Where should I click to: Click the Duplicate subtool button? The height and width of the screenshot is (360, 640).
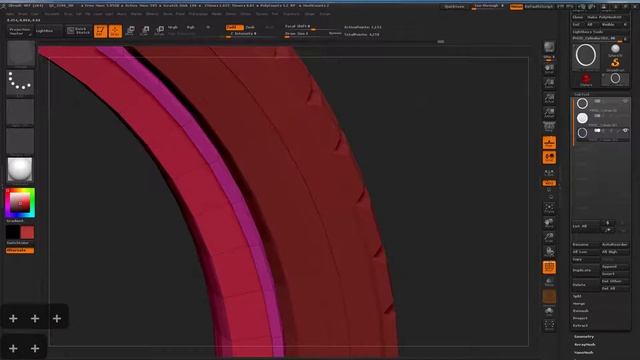coord(586,270)
